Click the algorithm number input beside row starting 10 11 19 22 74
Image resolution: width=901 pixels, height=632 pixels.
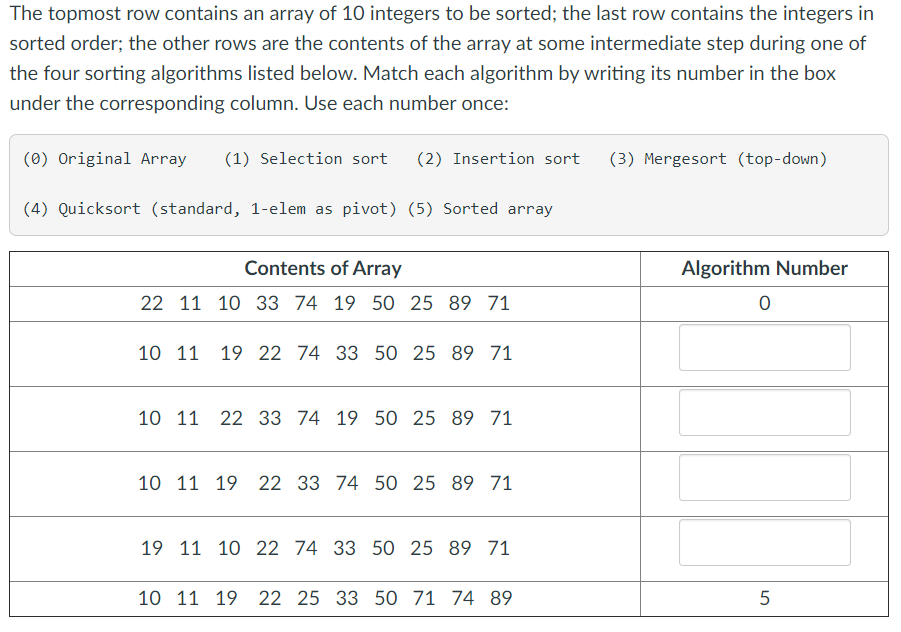point(764,347)
